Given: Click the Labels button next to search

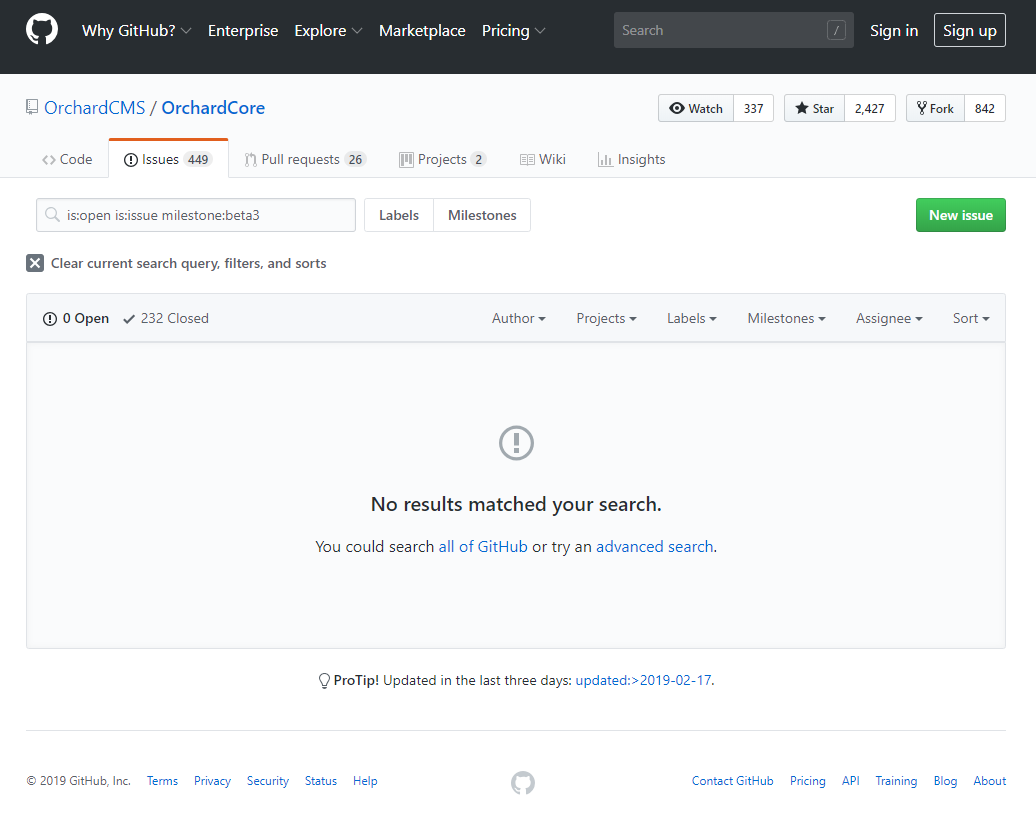Looking at the screenshot, I should (399, 215).
